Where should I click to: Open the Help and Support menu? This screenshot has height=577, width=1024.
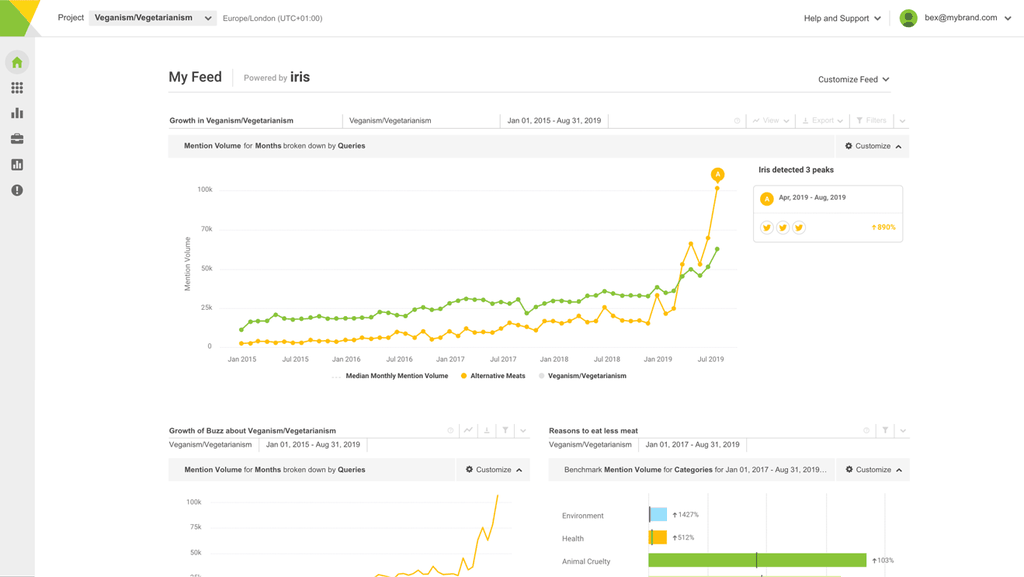click(842, 18)
